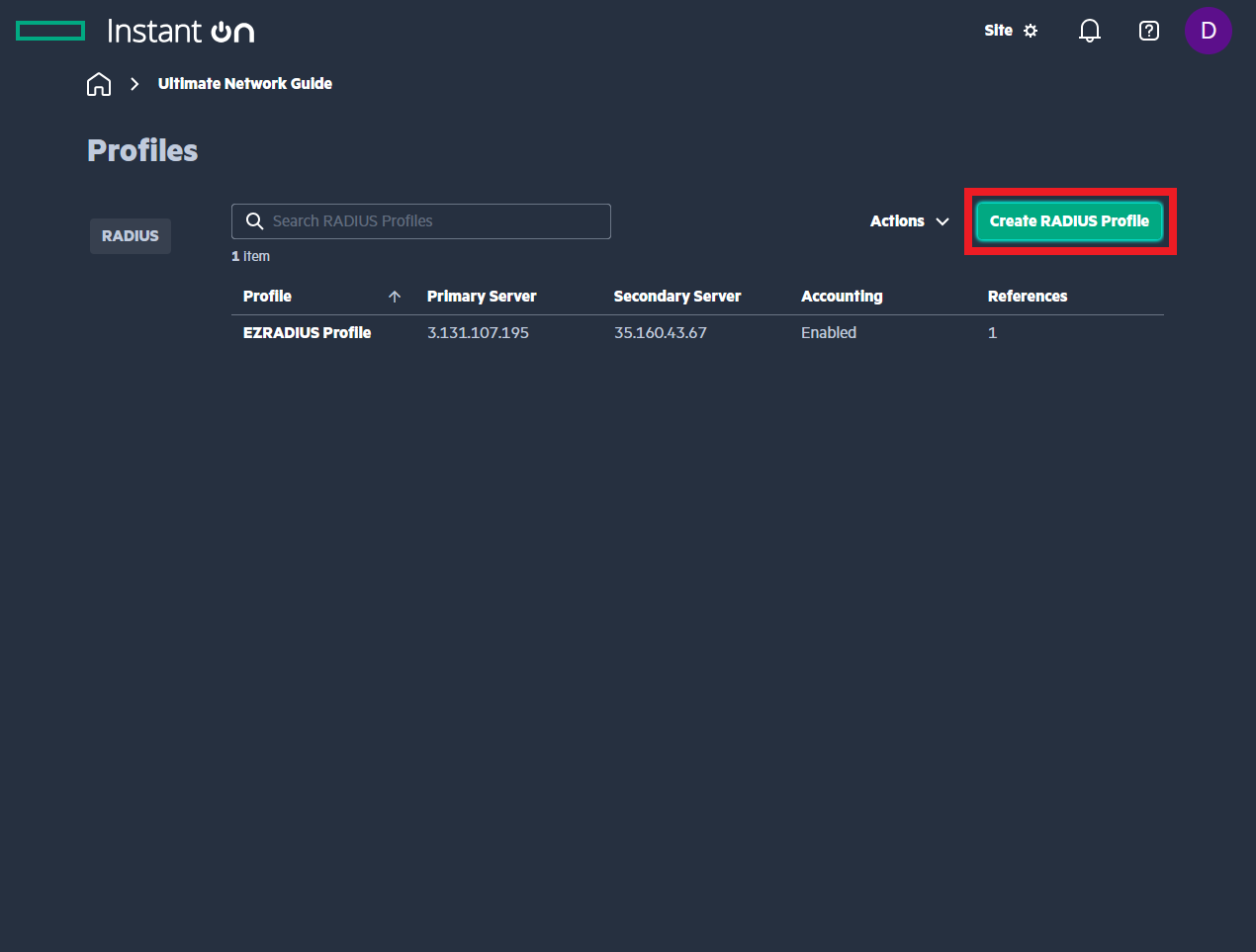Screen dimensions: 1256x952
Task: Go to home via house icon
Action: (x=99, y=84)
